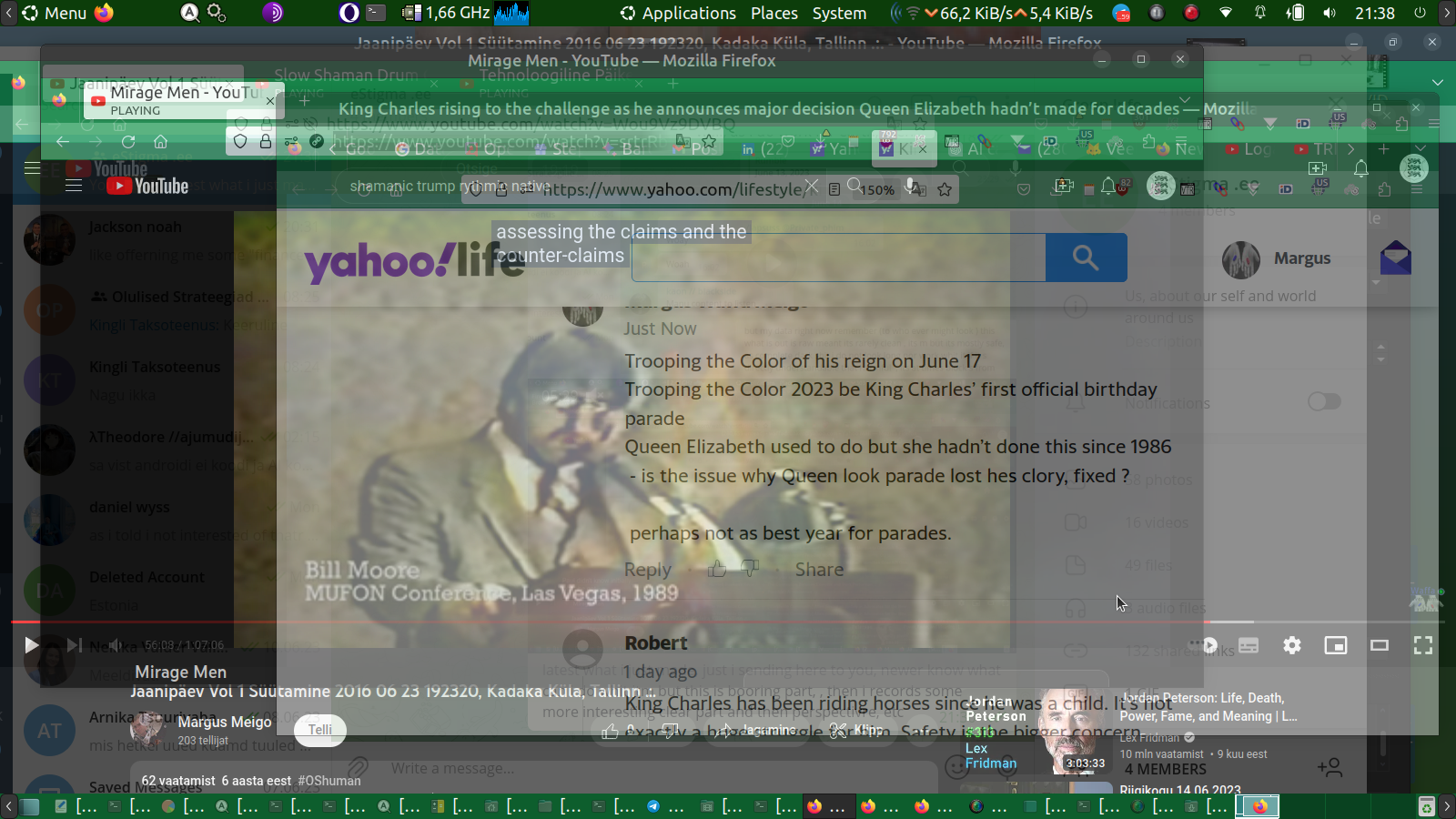This screenshot has height=819, width=1456.
Task: Select the Mirage Men - YouTube tab
Action: coord(184,100)
